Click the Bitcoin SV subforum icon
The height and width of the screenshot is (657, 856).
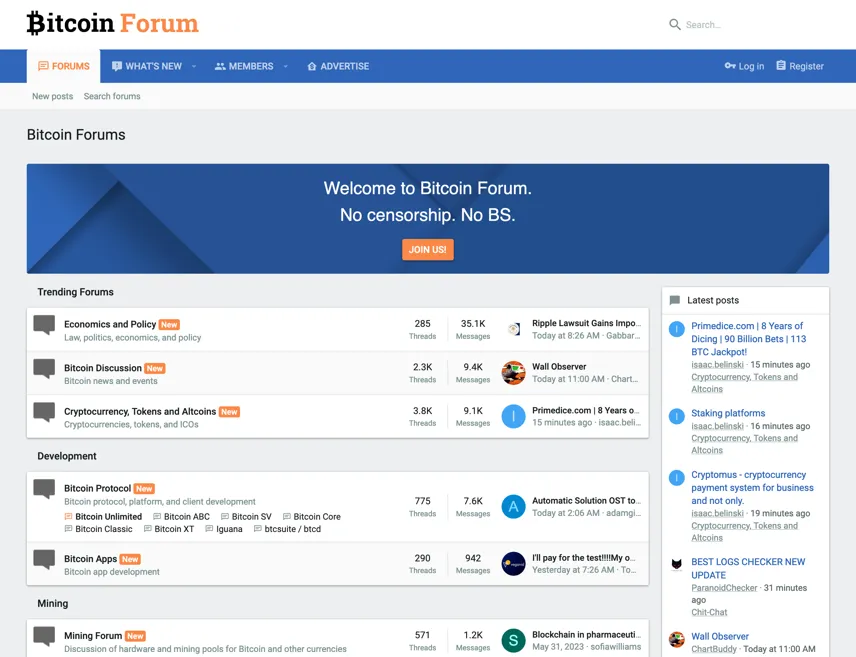(x=224, y=517)
